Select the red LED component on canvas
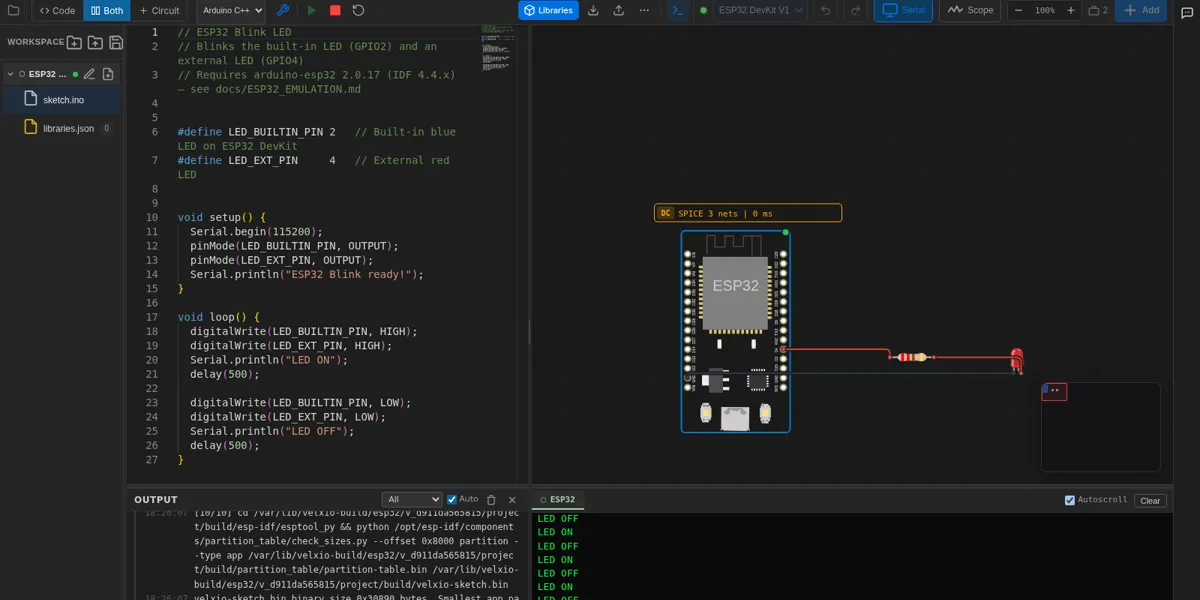1200x600 pixels. click(1017, 361)
